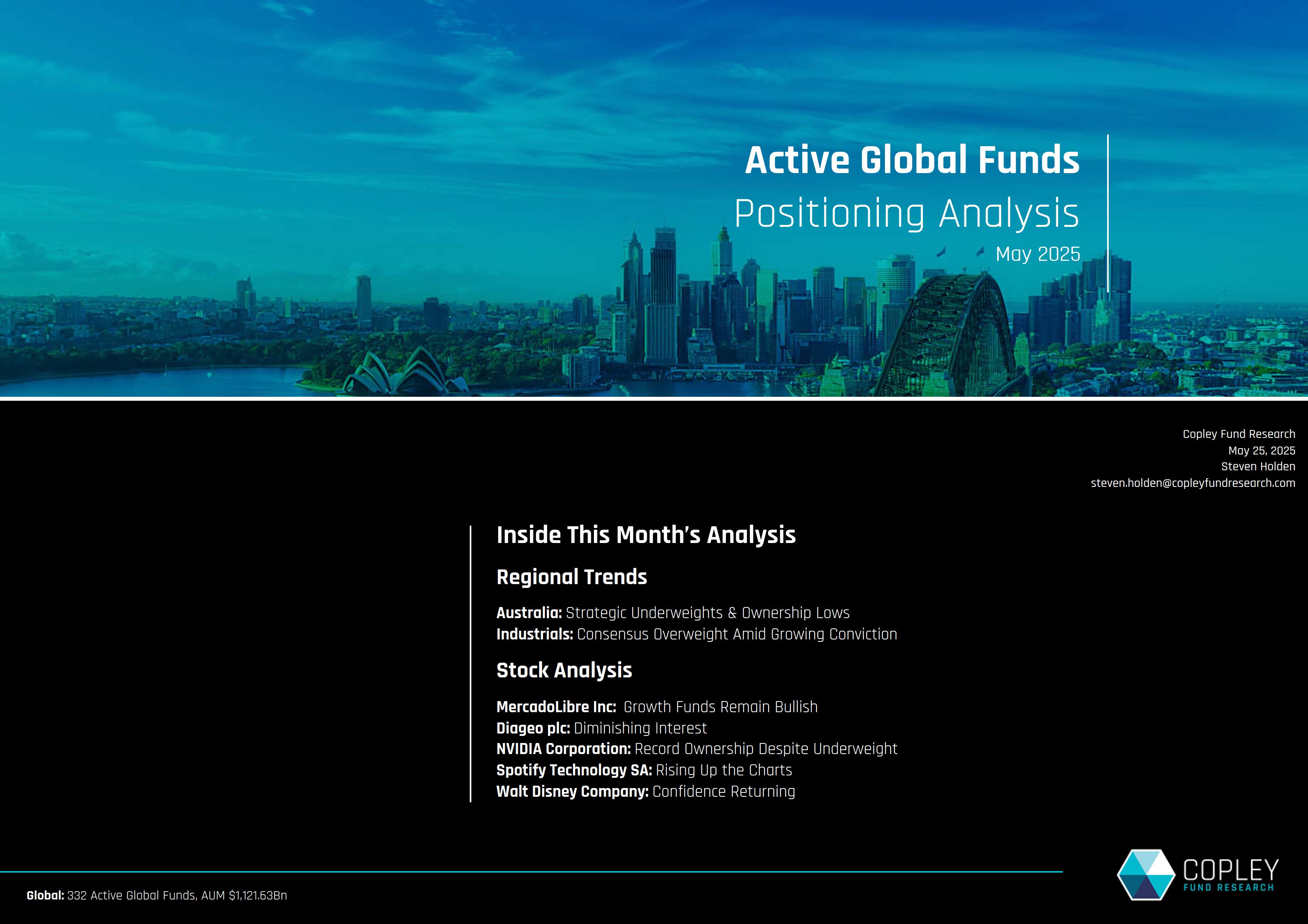The image size is (1308, 924).
Task: Click the Australia: Strategic Underweights line
Action: coord(673,613)
